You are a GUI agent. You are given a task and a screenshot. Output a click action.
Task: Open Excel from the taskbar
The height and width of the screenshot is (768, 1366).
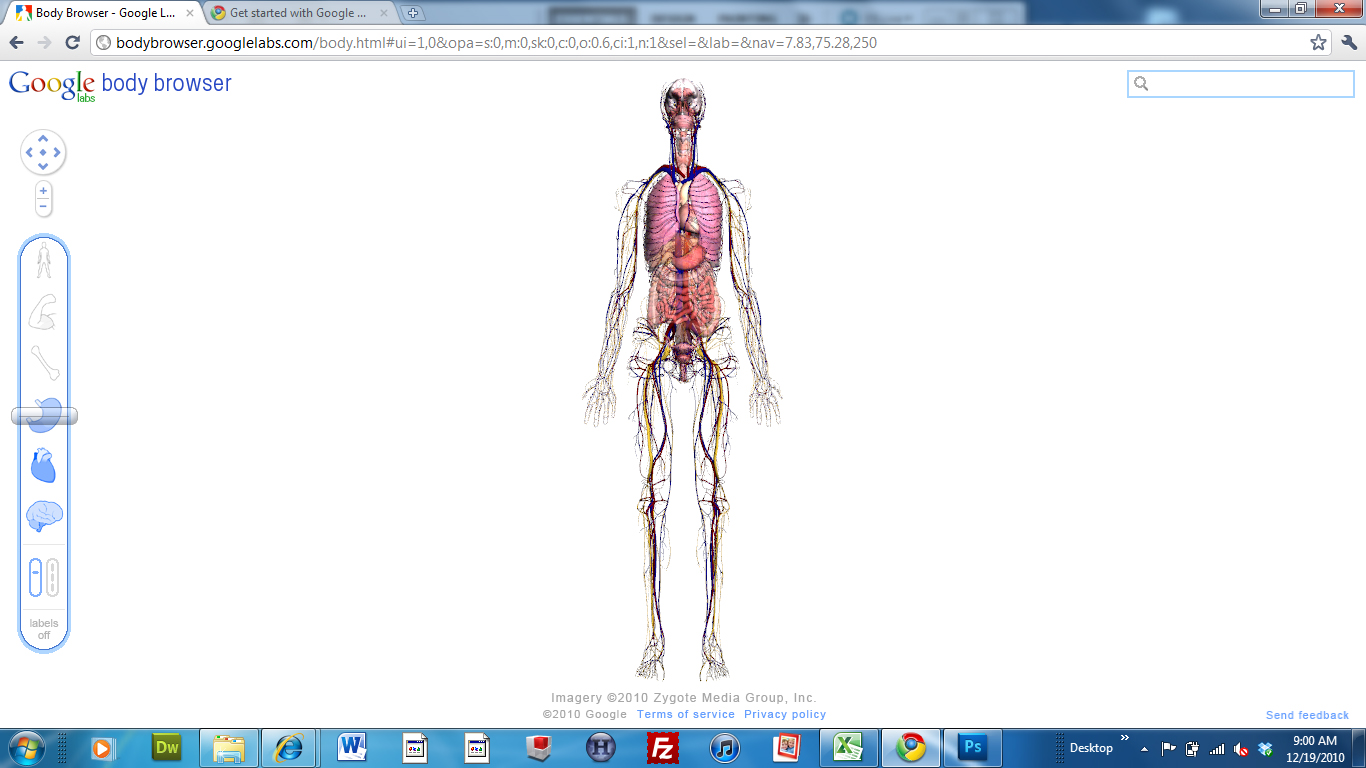[848, 747]
